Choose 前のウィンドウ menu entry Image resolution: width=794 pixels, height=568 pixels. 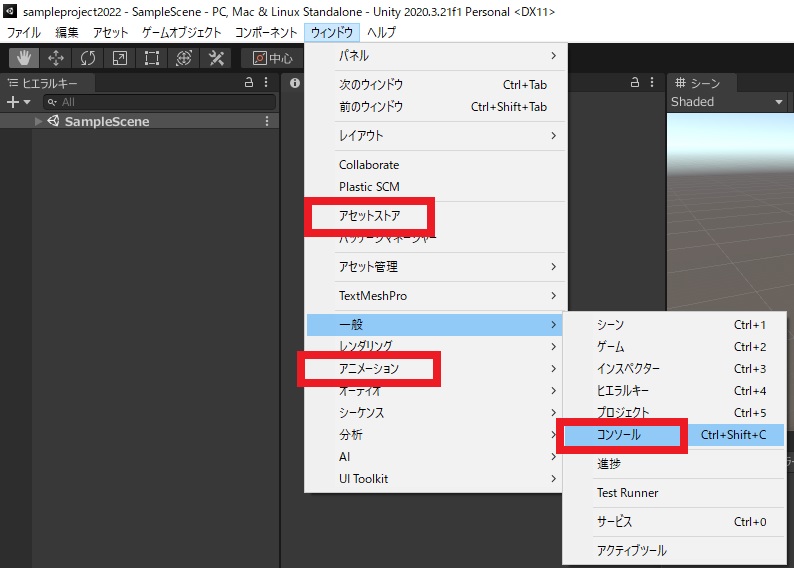(x=436, y=107)
